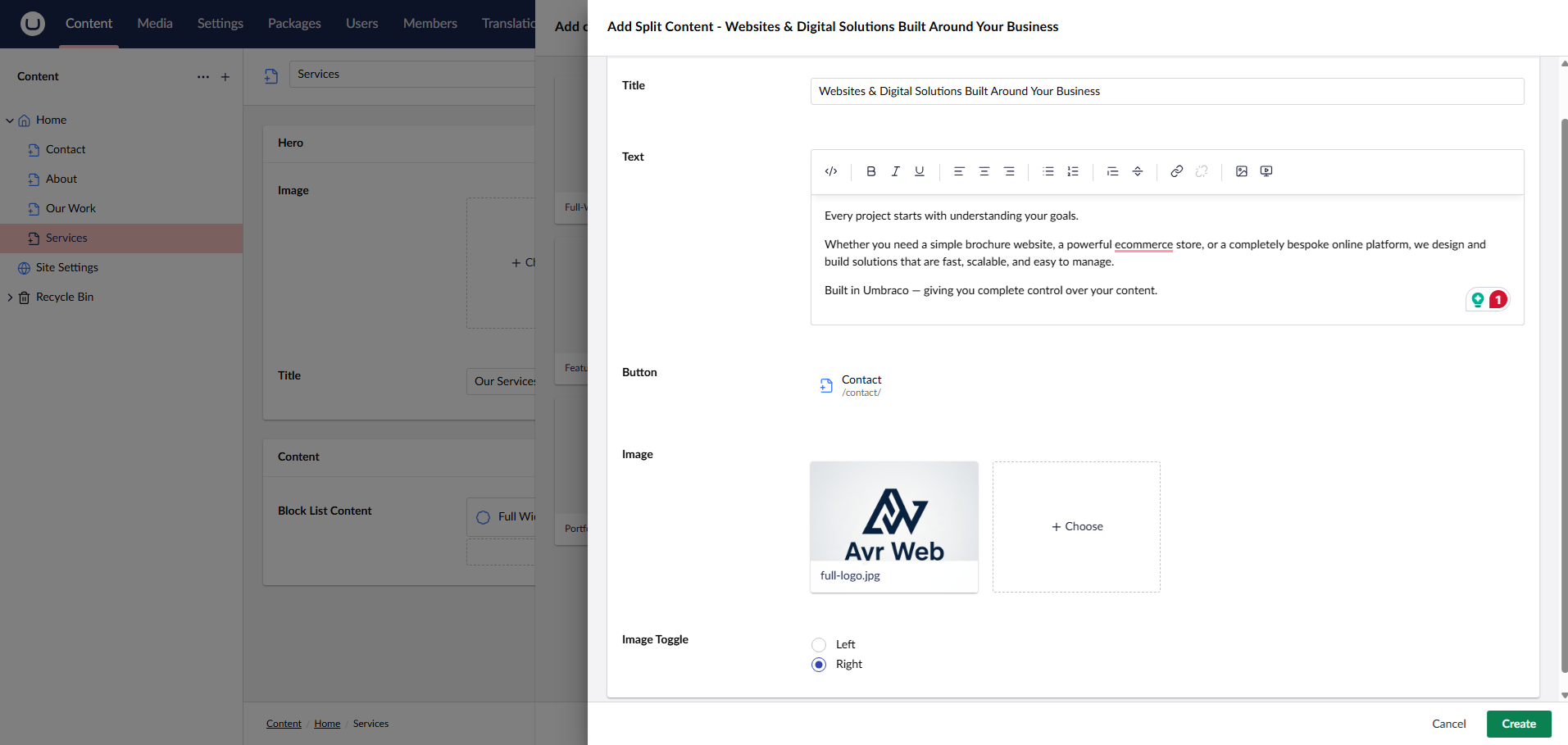Click the Title input field
Image resolution: width=1568 pixels, height=745 pixels.
tap(1166, 91)
